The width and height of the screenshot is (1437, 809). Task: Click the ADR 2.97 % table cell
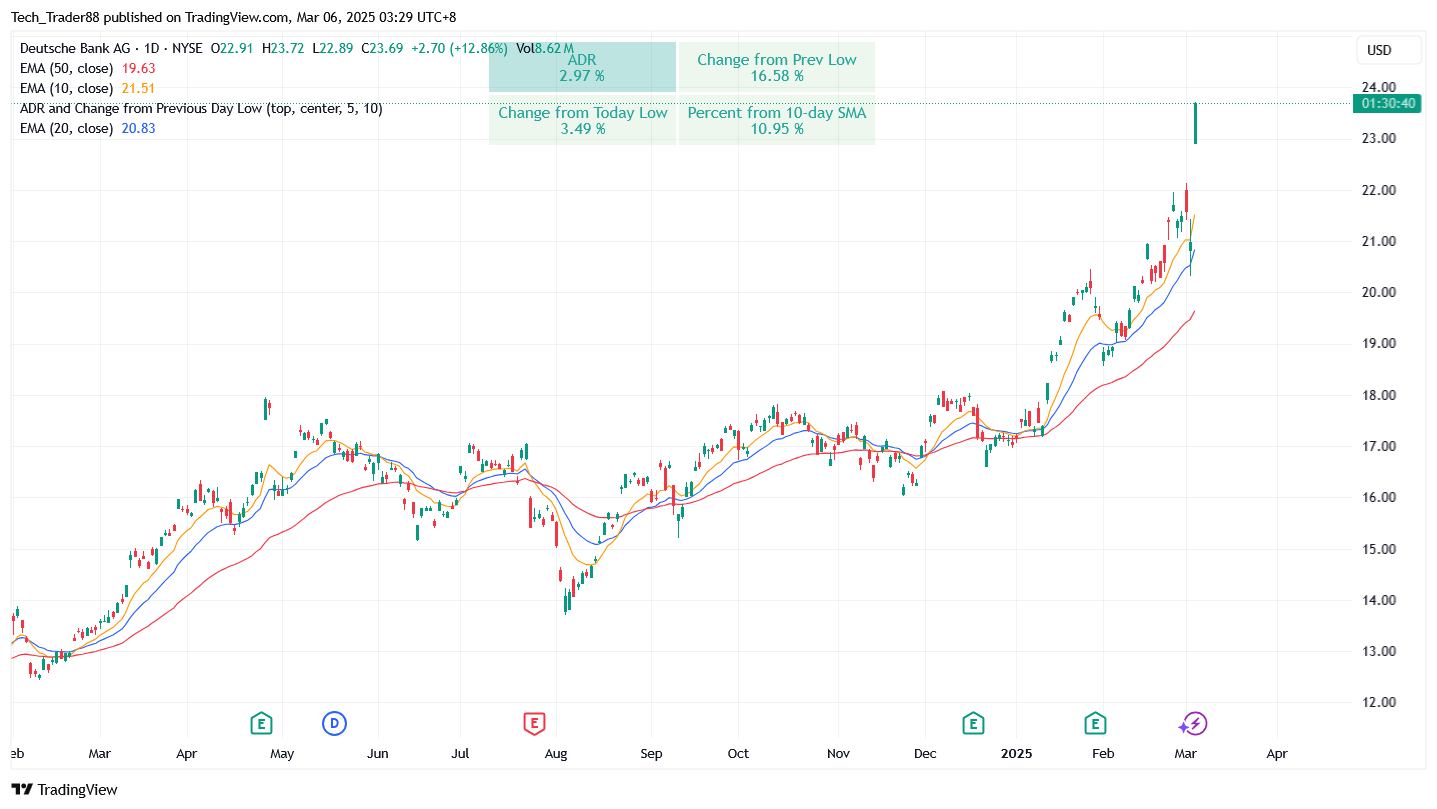(x=582, y=67)
